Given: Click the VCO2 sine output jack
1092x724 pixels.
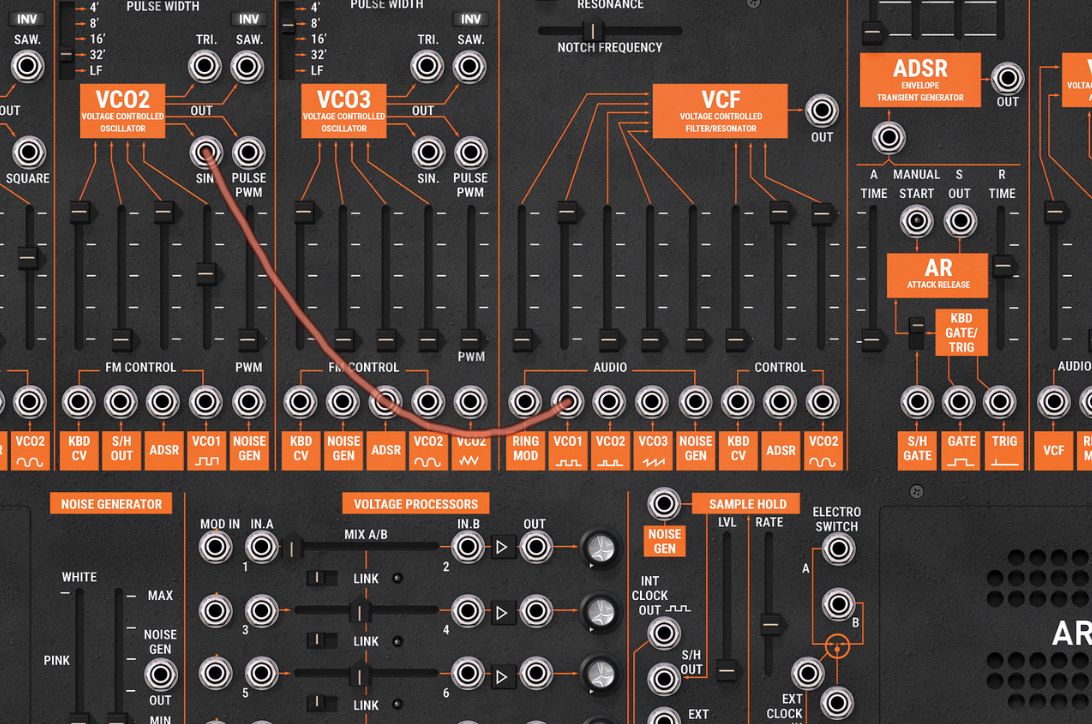Looking at the screenshot, I should (205, 154).
